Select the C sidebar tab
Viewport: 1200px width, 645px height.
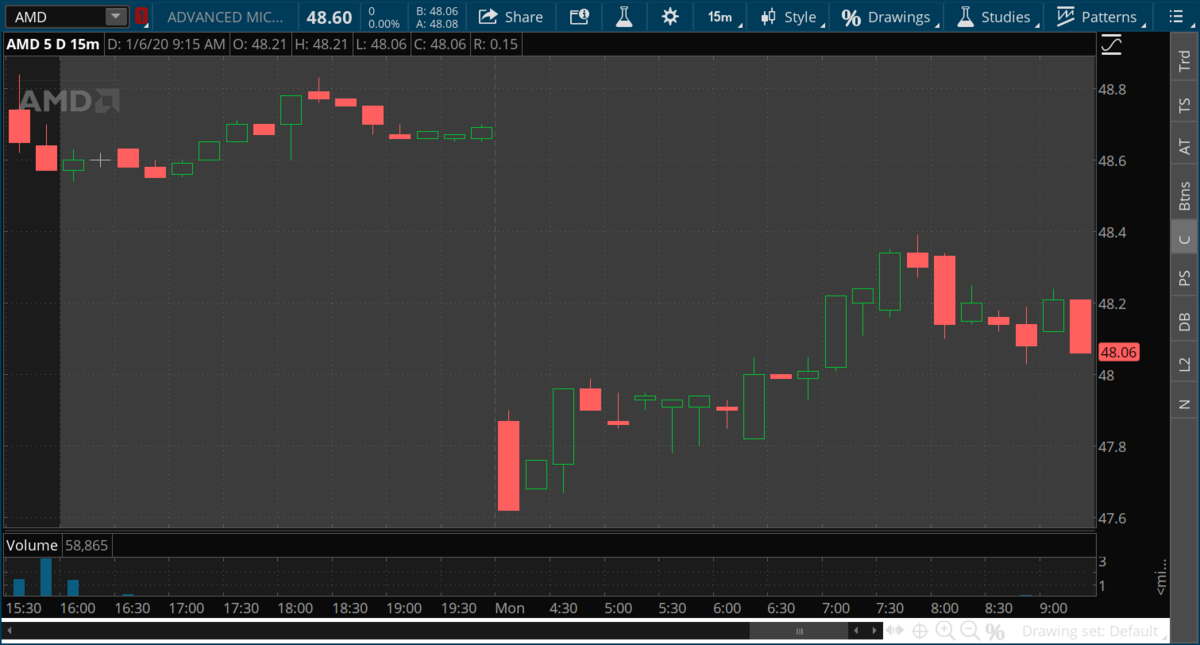(1184, 238)
